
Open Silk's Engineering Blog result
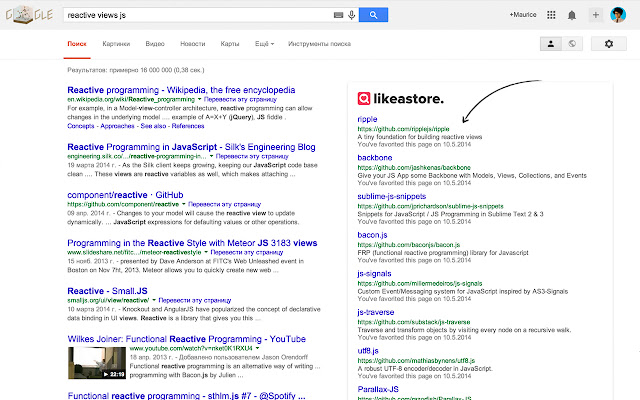point(191,147)
